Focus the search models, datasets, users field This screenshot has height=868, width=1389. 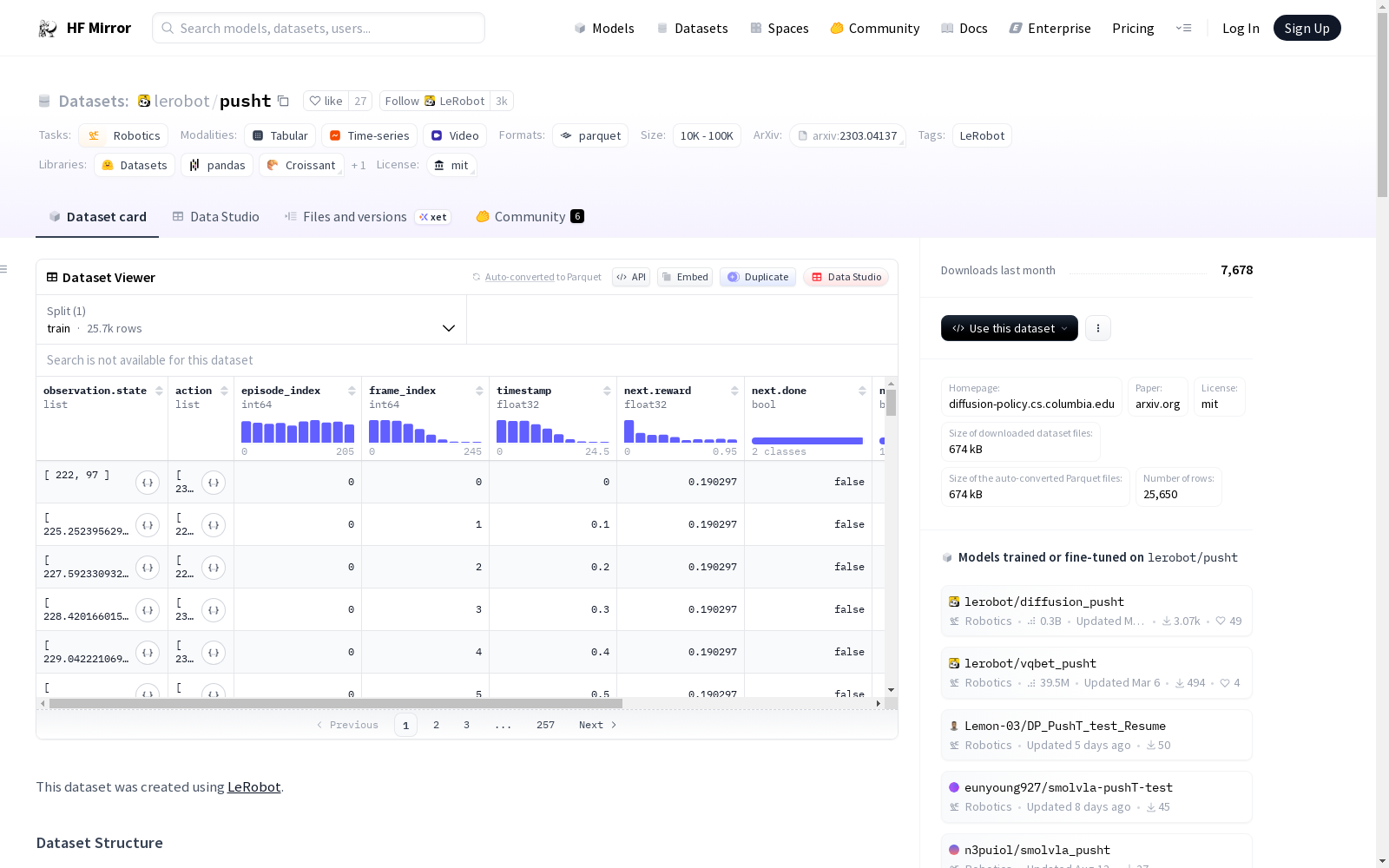click(x=319, y=28)
